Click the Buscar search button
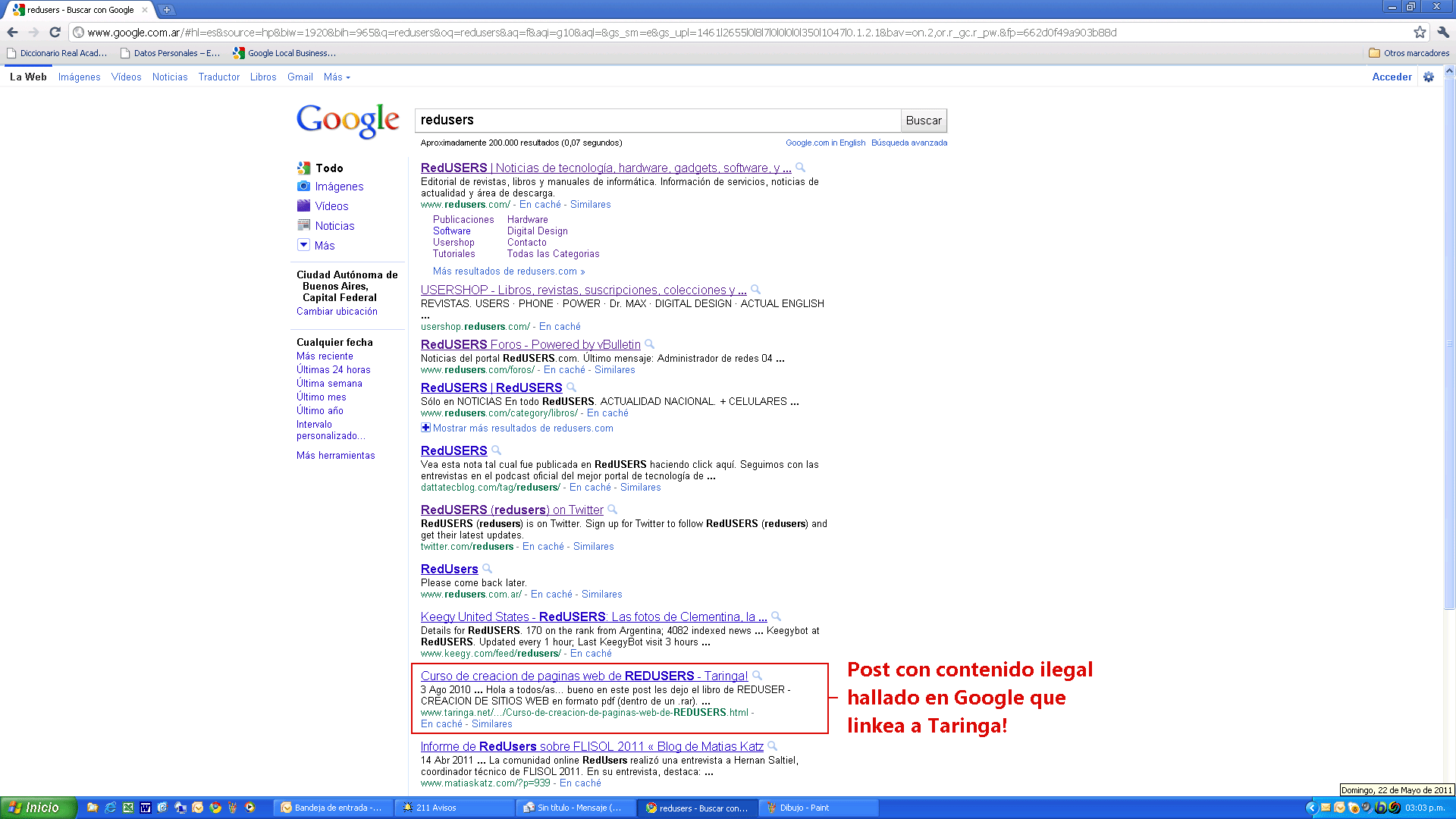This screenshot has height=819, width=1456. (x=924, y=120)
